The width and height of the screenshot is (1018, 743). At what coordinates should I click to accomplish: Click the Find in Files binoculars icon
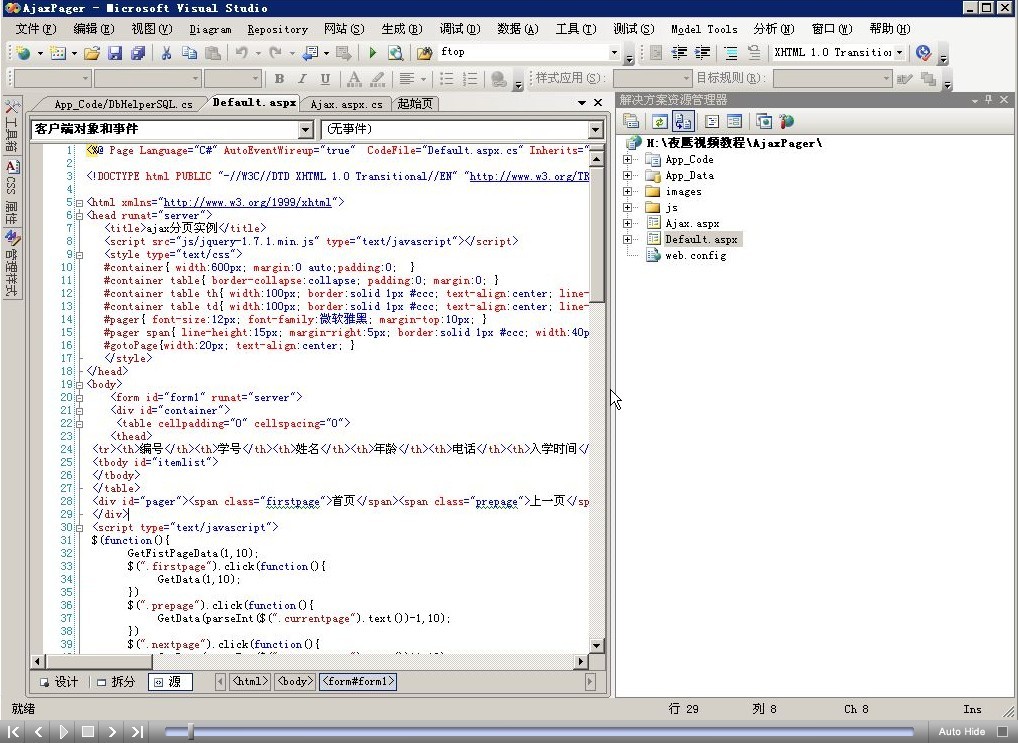point(424,53)
